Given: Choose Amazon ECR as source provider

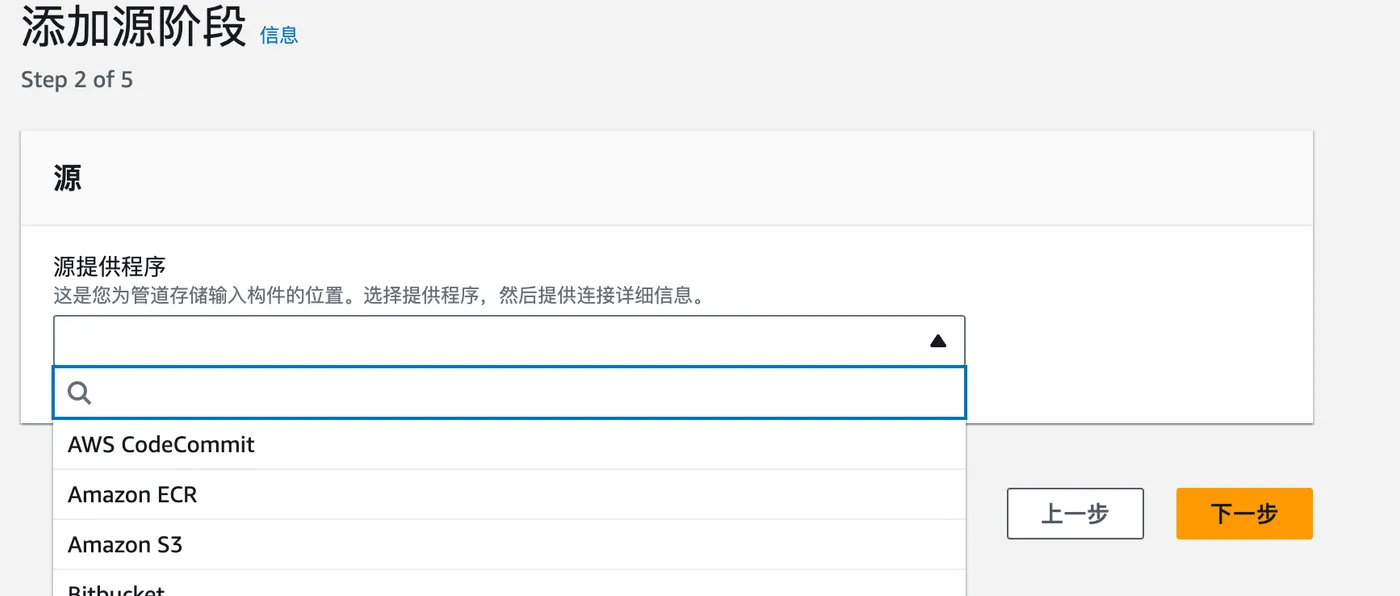Looking at the screenshot, I should point(132,494).
